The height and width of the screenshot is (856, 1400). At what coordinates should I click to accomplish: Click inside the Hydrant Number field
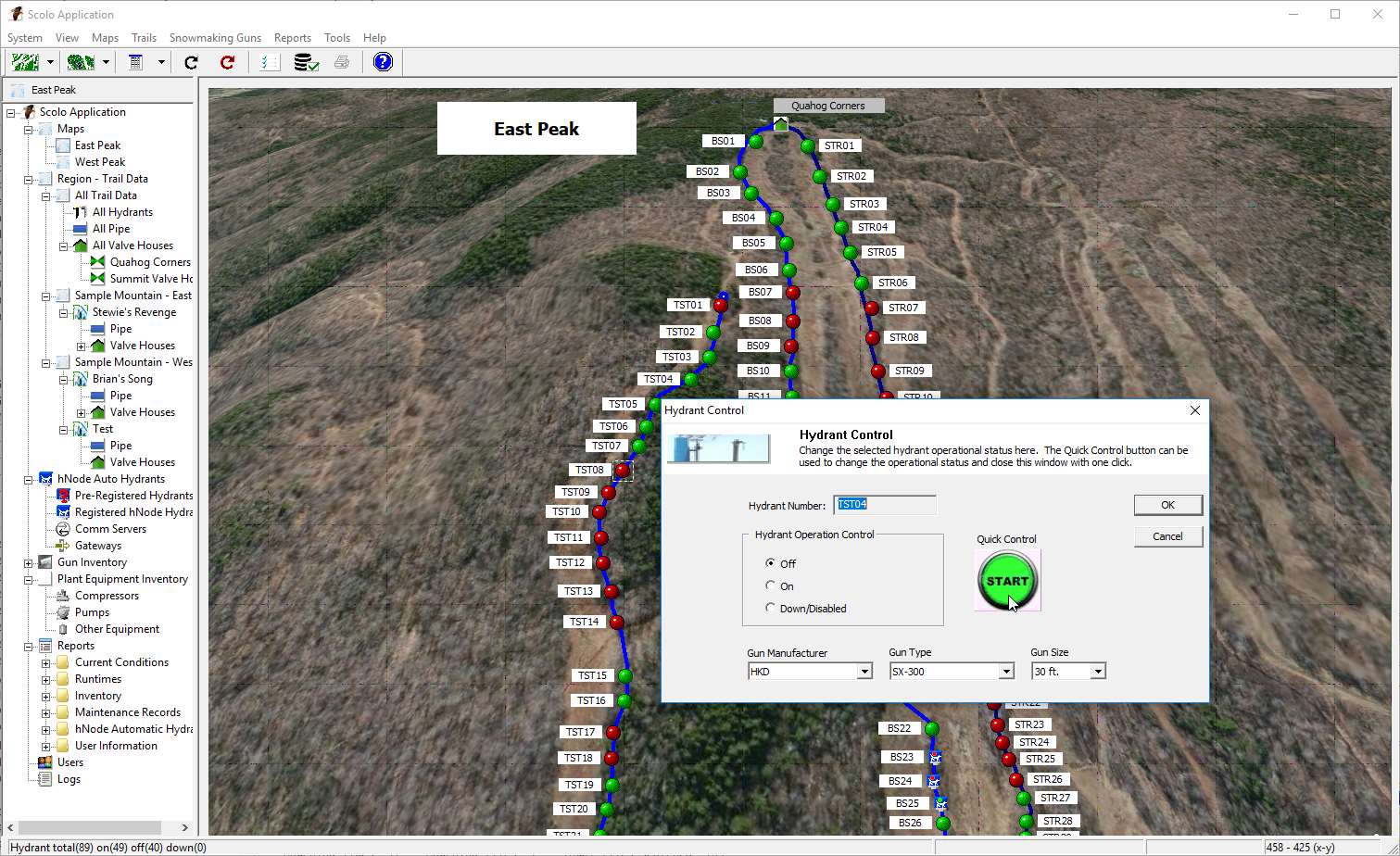884,504
